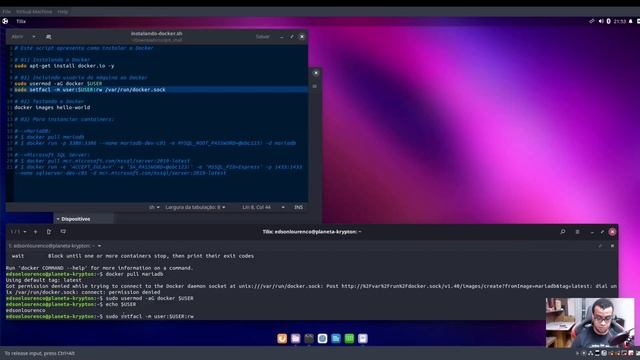Open the light text editor icon in the dock
640x360 pixels.
click(363, 338)
